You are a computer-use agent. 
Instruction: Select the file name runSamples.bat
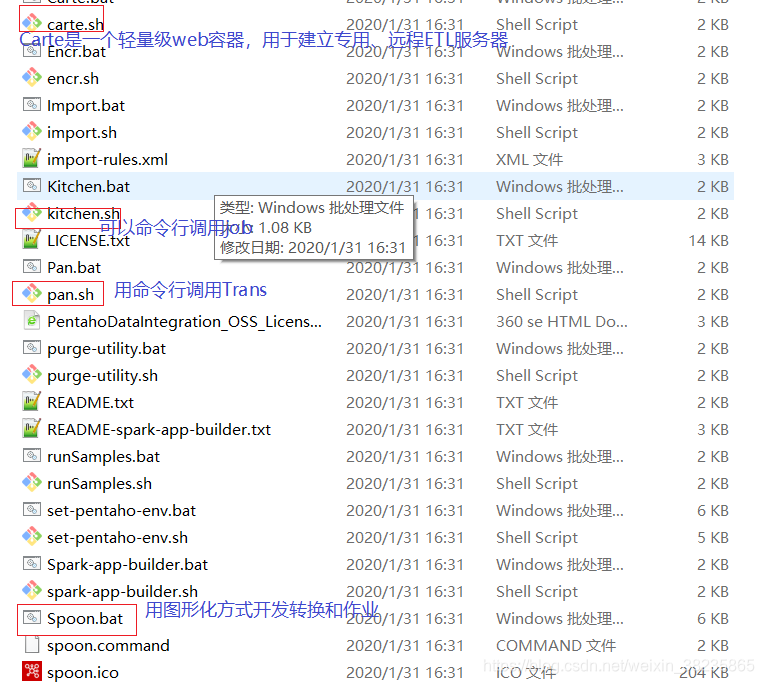coord(103,456)
